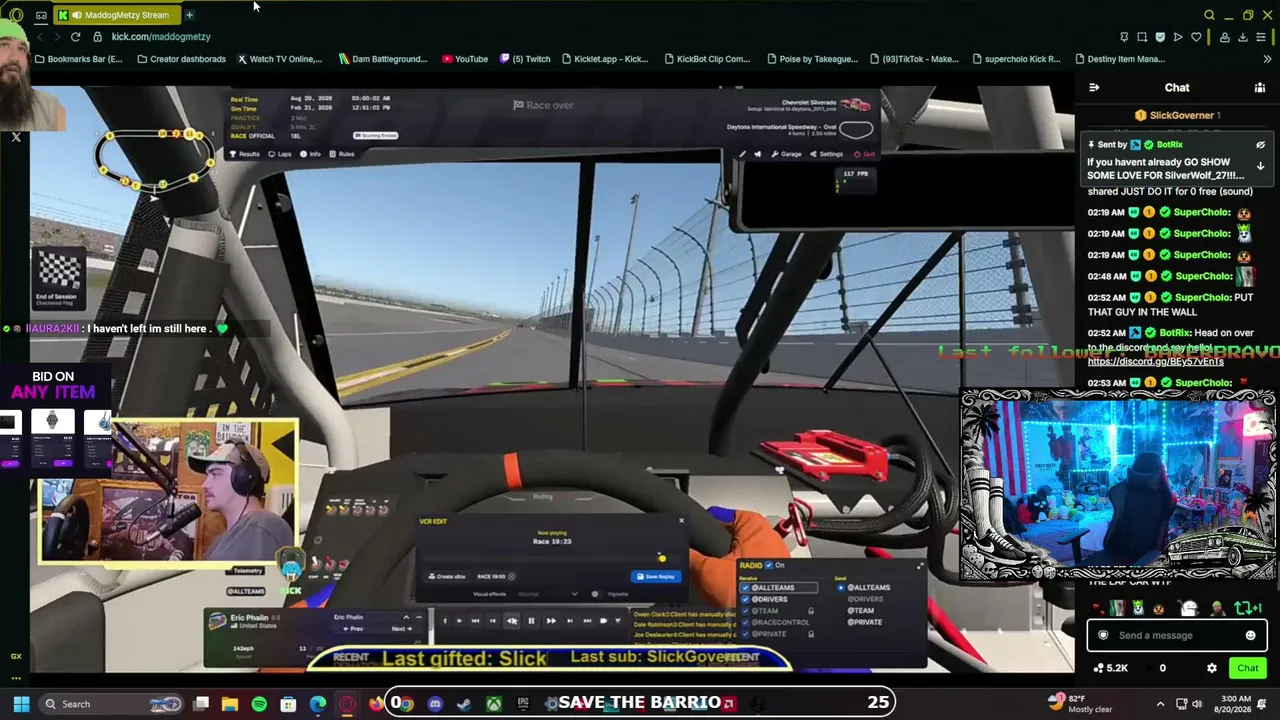Open Destiny Item Manager bookmark

tap(1118, 59)
